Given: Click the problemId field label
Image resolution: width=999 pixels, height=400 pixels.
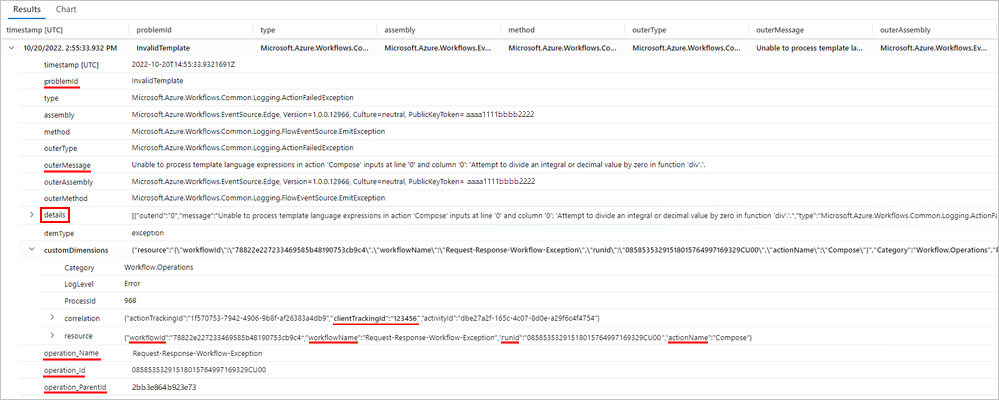Looking at the screenshot, I should 61,82.
